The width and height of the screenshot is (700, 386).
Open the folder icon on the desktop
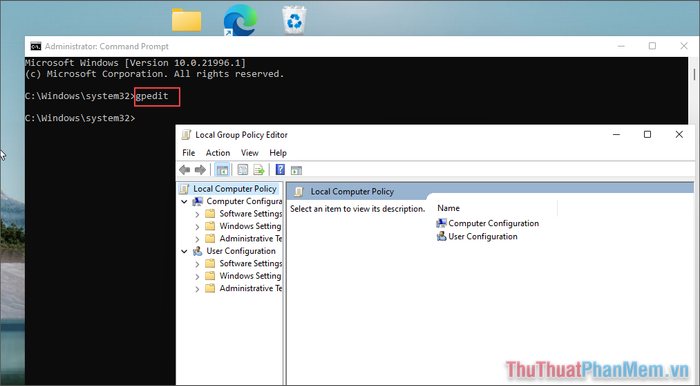click(x=186, y=20)
